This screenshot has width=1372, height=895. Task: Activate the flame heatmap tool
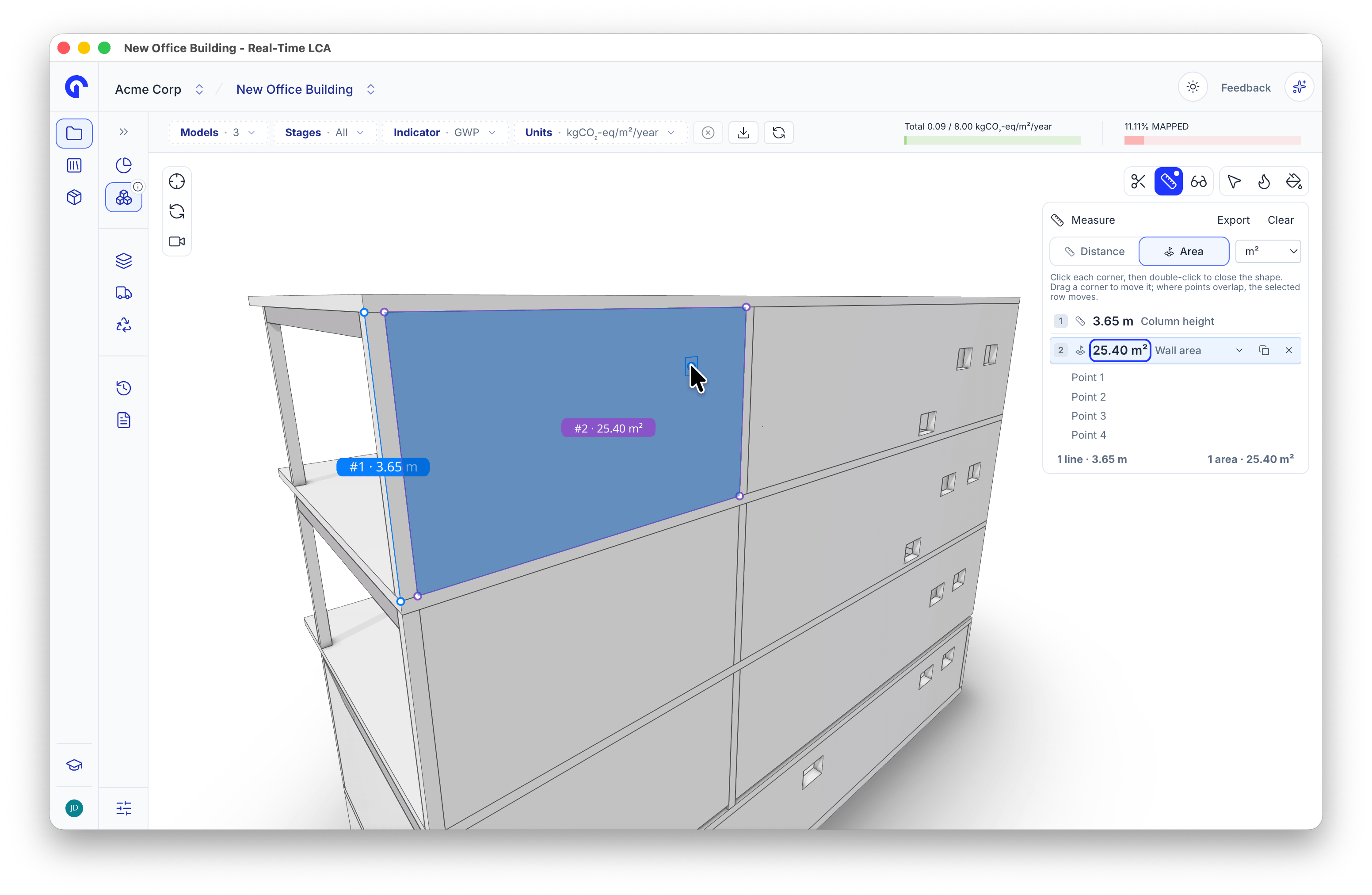coord(1264,182)
